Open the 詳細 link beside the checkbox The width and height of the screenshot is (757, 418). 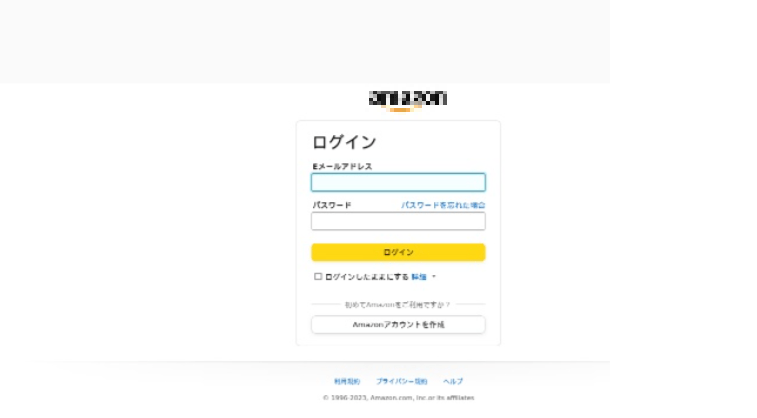pos(419,276)
